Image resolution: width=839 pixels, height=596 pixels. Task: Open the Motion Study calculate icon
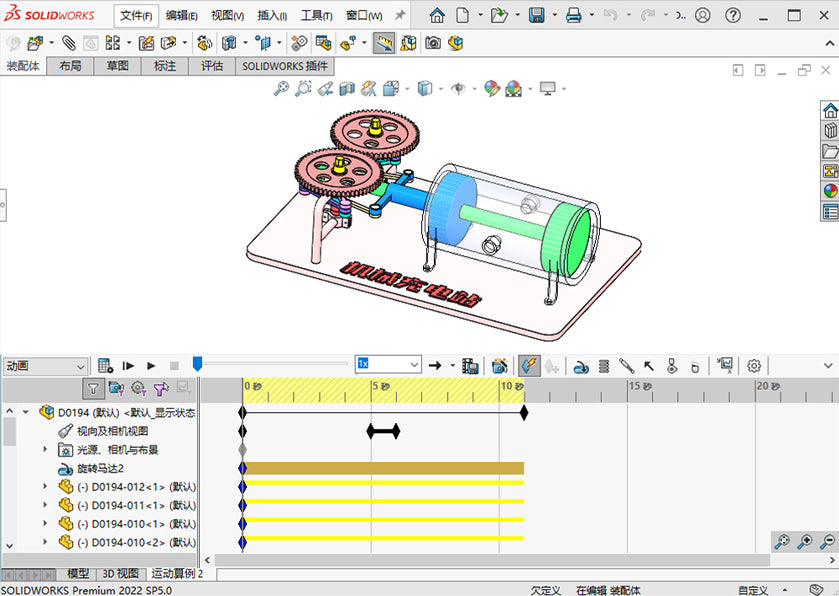[x=105, y=366]
